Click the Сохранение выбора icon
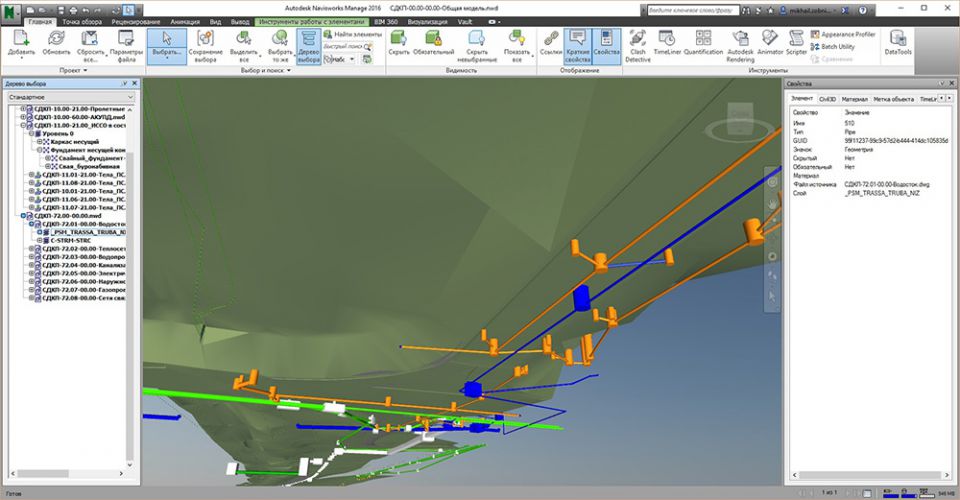960x500 pixels. 205,39
